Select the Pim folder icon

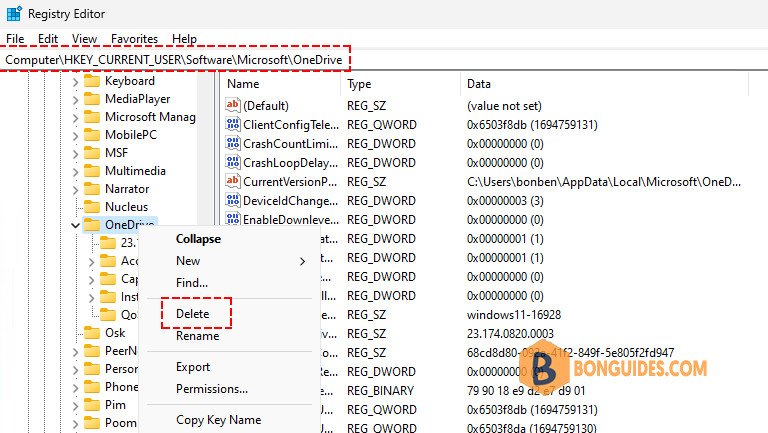(92, 405)
